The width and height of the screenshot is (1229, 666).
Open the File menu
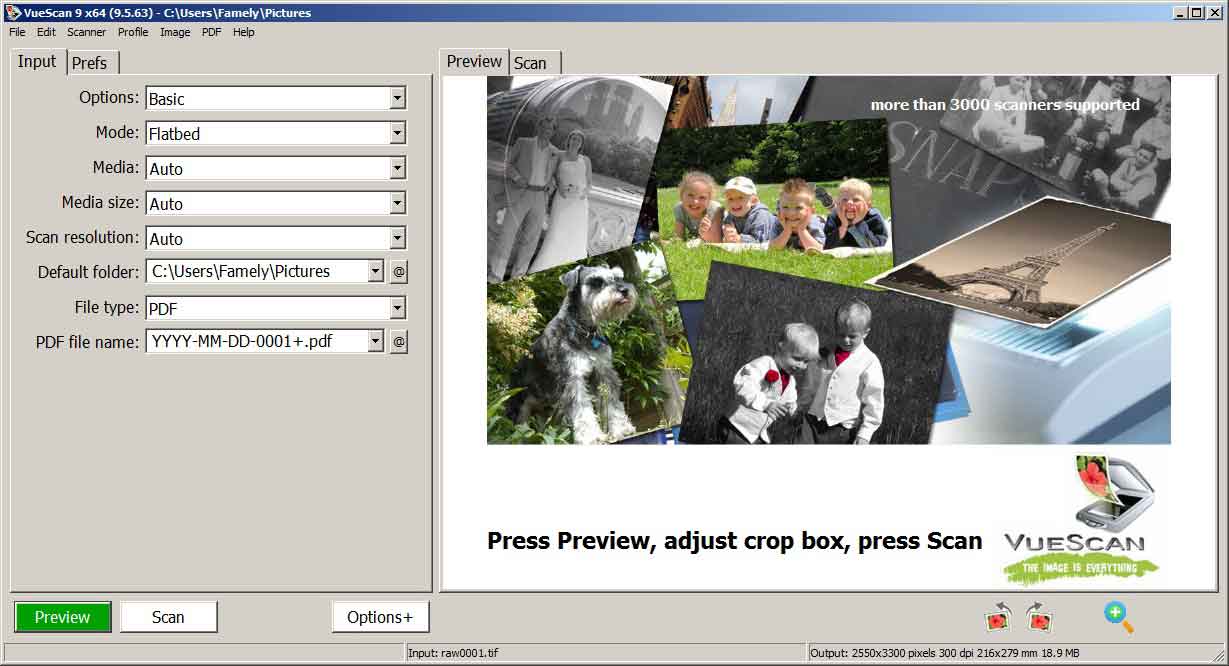(x=17, y=32)
